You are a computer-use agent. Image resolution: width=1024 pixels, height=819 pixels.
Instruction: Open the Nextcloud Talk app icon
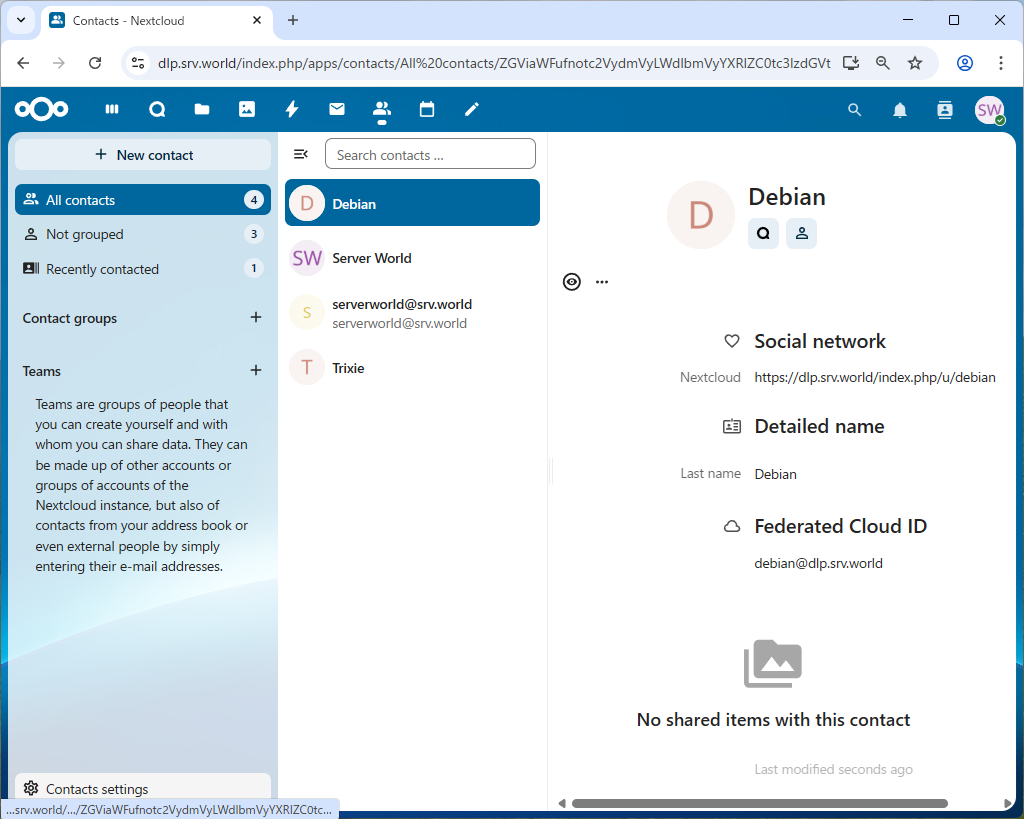tap(157, 110)
